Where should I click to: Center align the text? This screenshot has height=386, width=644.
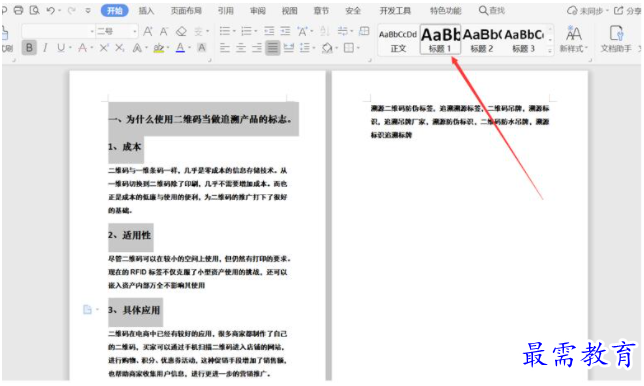pyautogui.click(x=241, y=48)
